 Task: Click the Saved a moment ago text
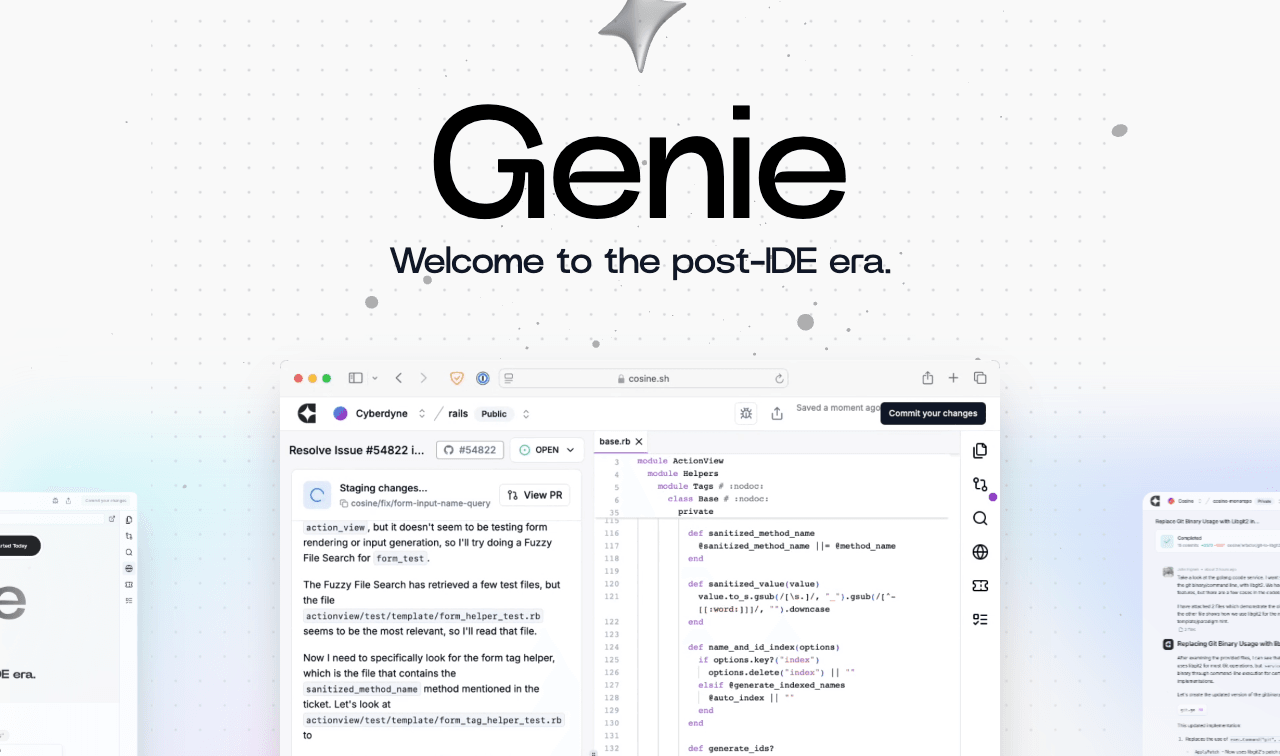click(838, 408)
